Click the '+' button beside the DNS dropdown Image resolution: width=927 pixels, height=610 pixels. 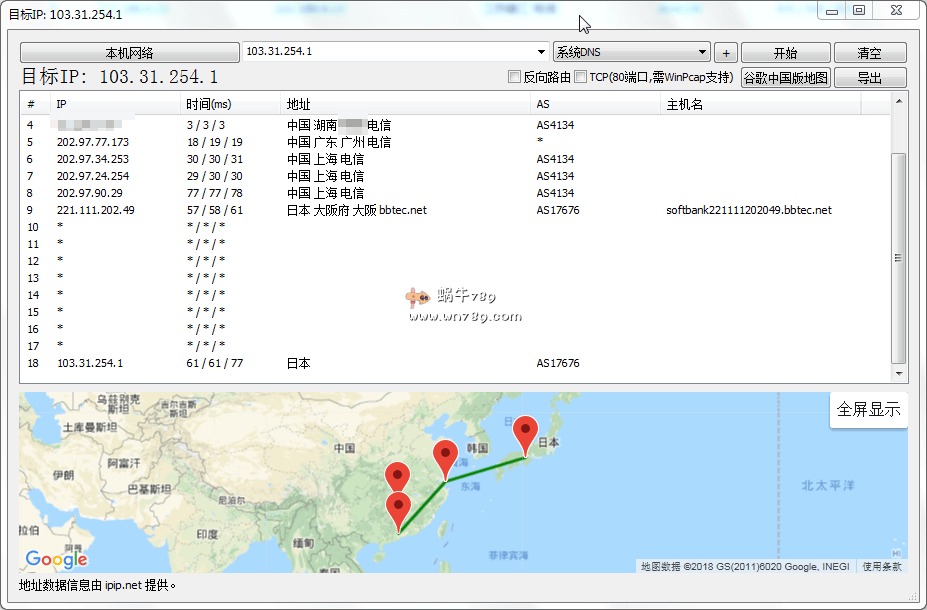coord(725,52)
